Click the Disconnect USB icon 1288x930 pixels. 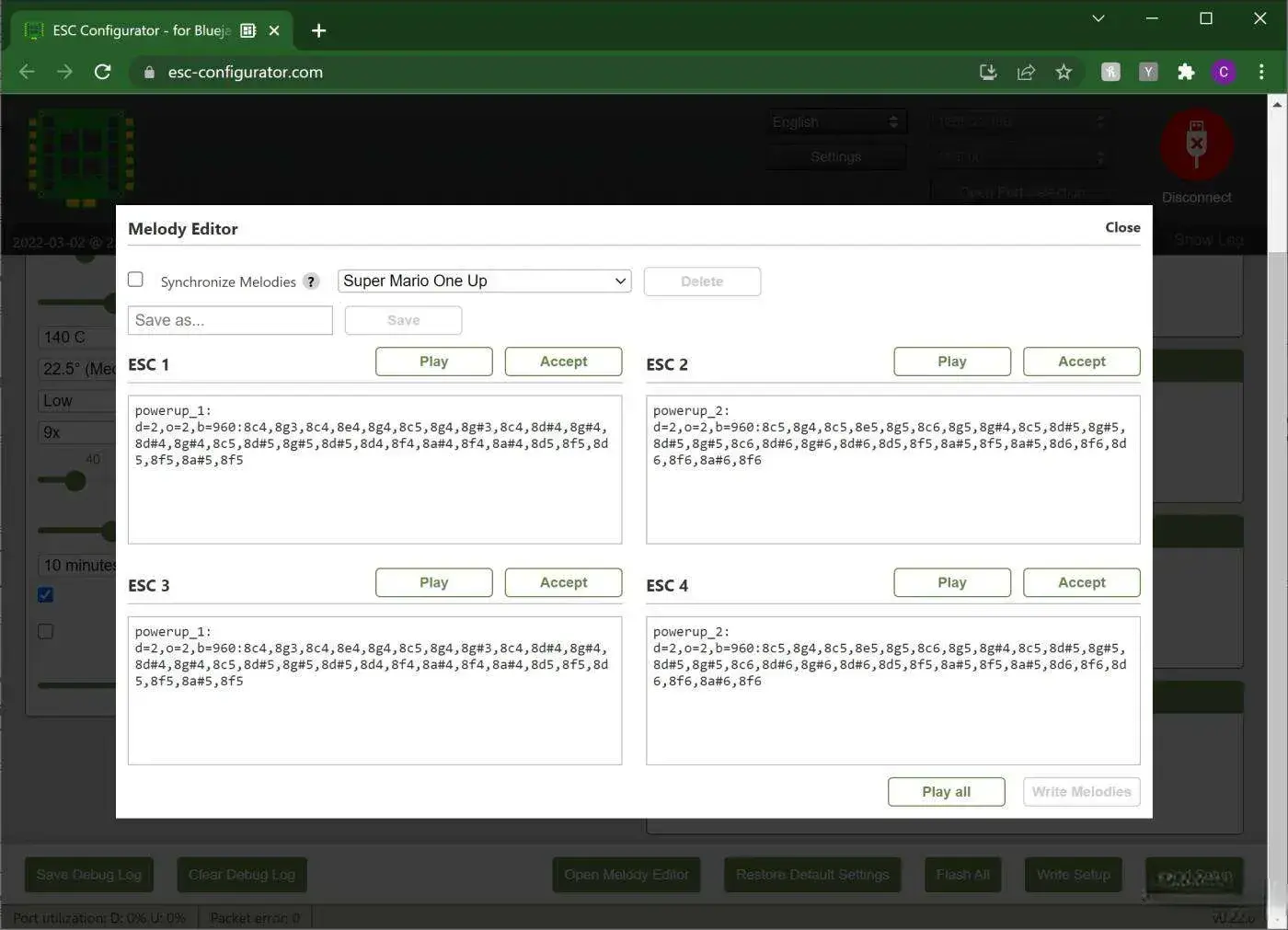(1196, 144)
